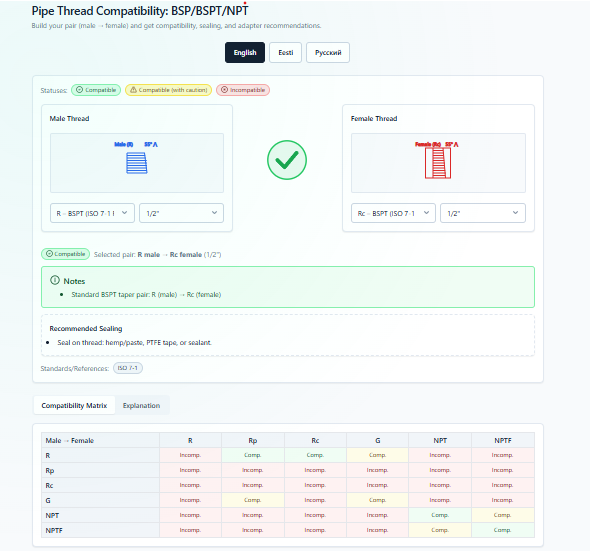Click the Incompatible status legend badge
The image size is (590, 551).
243,90
